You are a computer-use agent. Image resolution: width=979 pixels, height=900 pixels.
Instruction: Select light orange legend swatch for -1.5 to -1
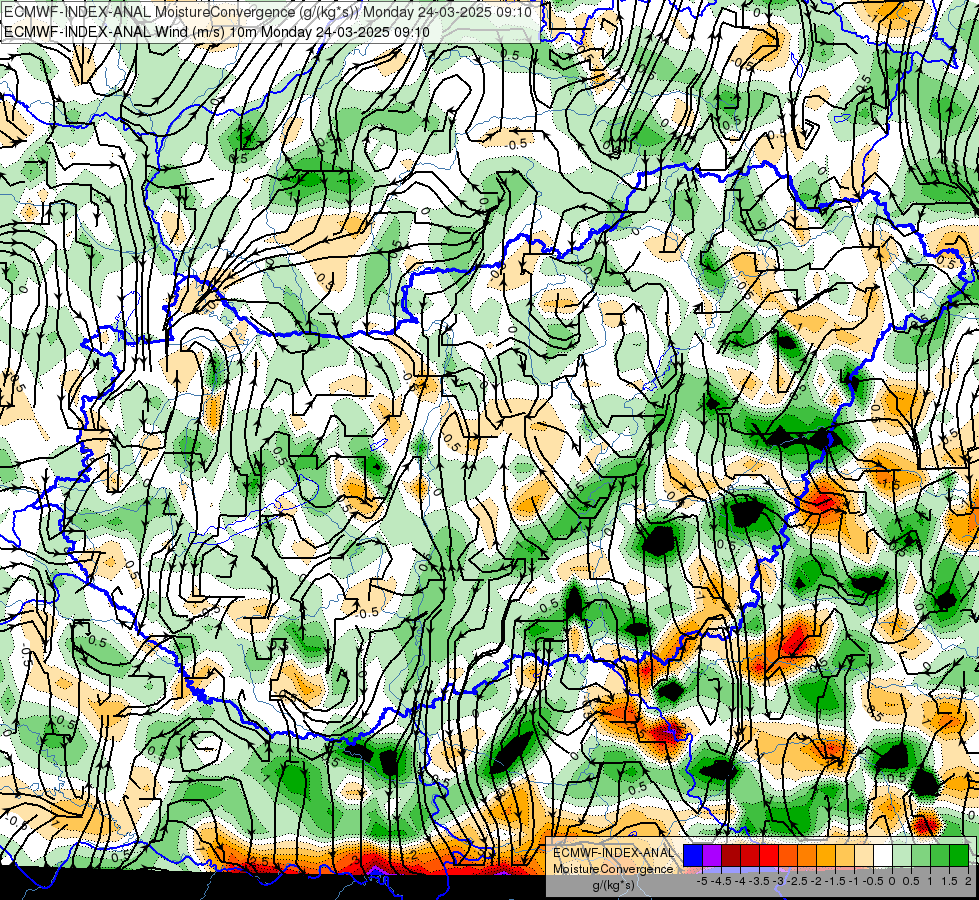845,855
